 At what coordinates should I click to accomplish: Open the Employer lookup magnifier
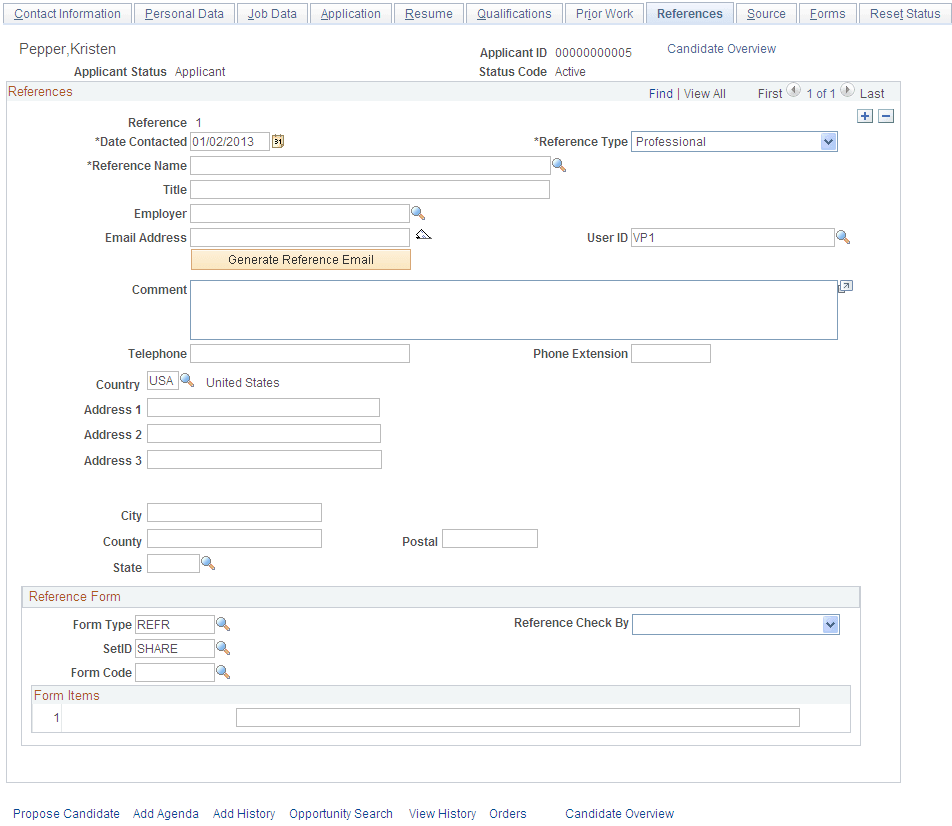pos(417,212)
